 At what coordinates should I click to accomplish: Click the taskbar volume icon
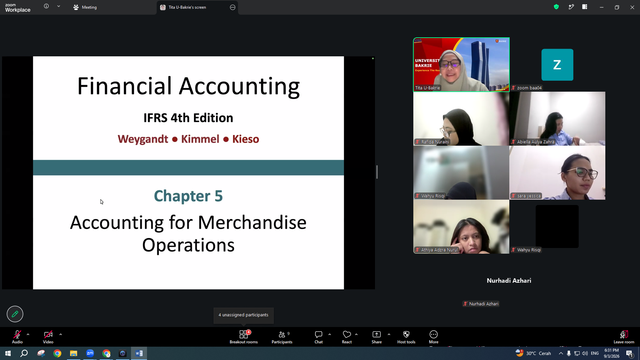pyautogui.click(x=585, y=353)
